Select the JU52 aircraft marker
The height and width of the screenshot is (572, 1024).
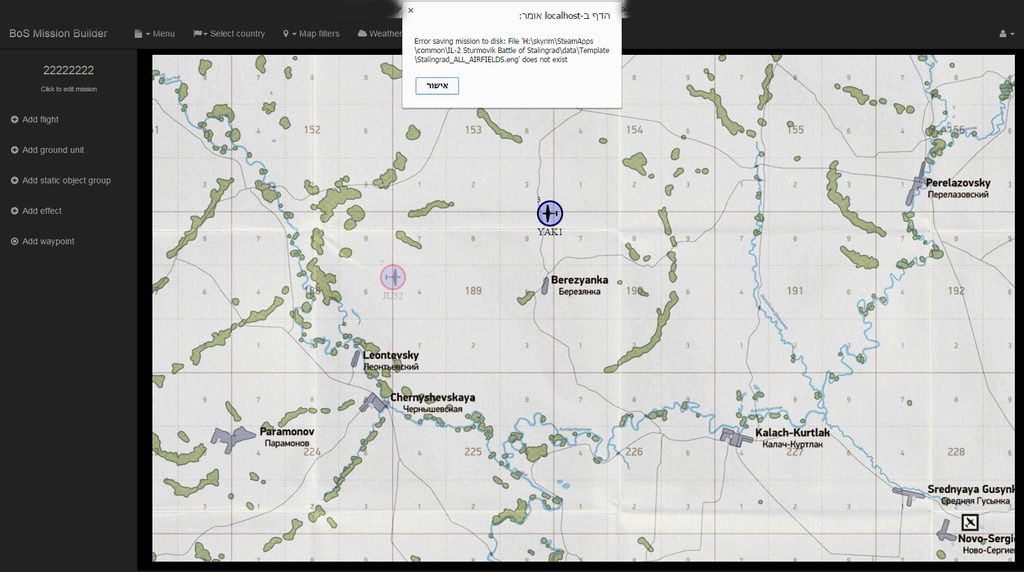pyautogui.click(x=393, y=277)
